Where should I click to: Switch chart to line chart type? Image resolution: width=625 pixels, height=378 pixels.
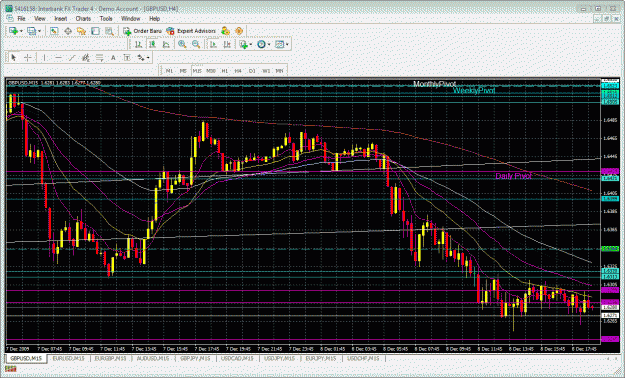(x=166, y=44)
